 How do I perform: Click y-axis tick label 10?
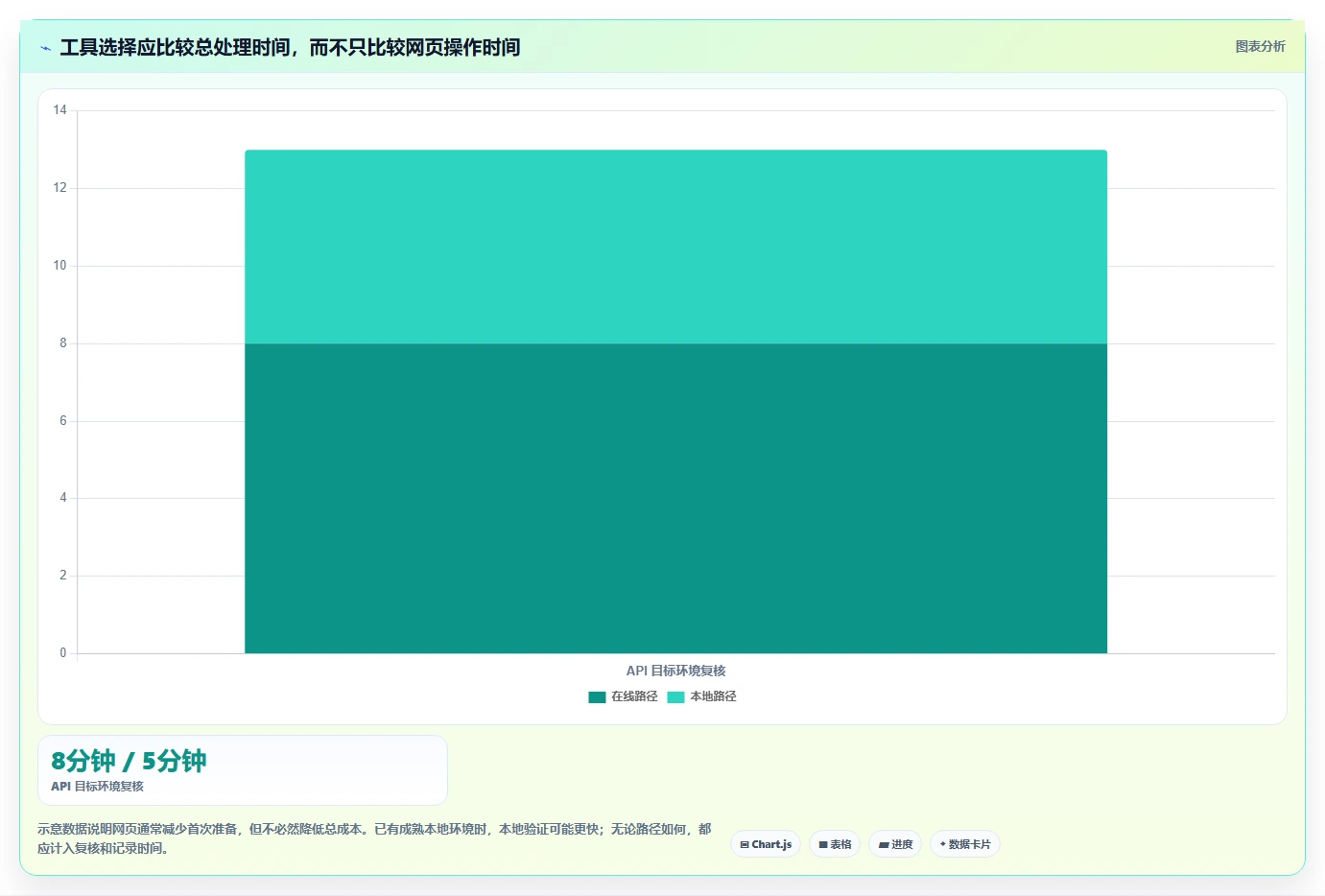[x=59, y=266]
